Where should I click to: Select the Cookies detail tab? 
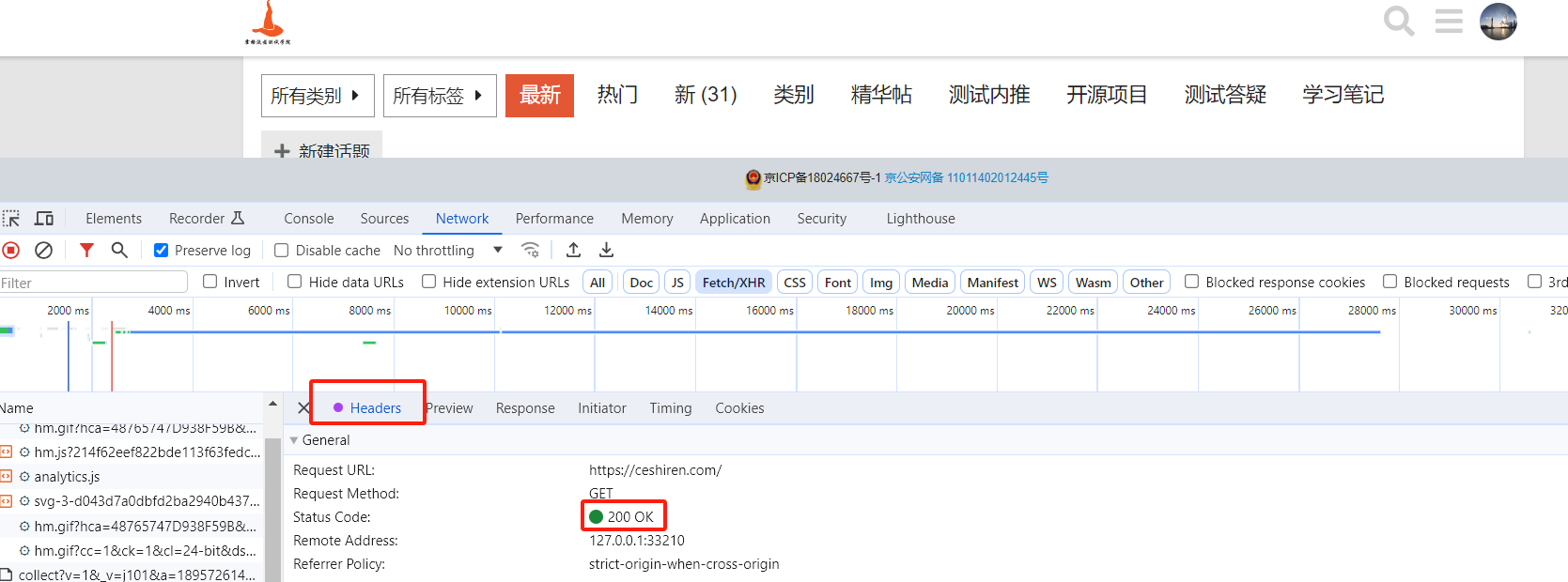(739, 408)
